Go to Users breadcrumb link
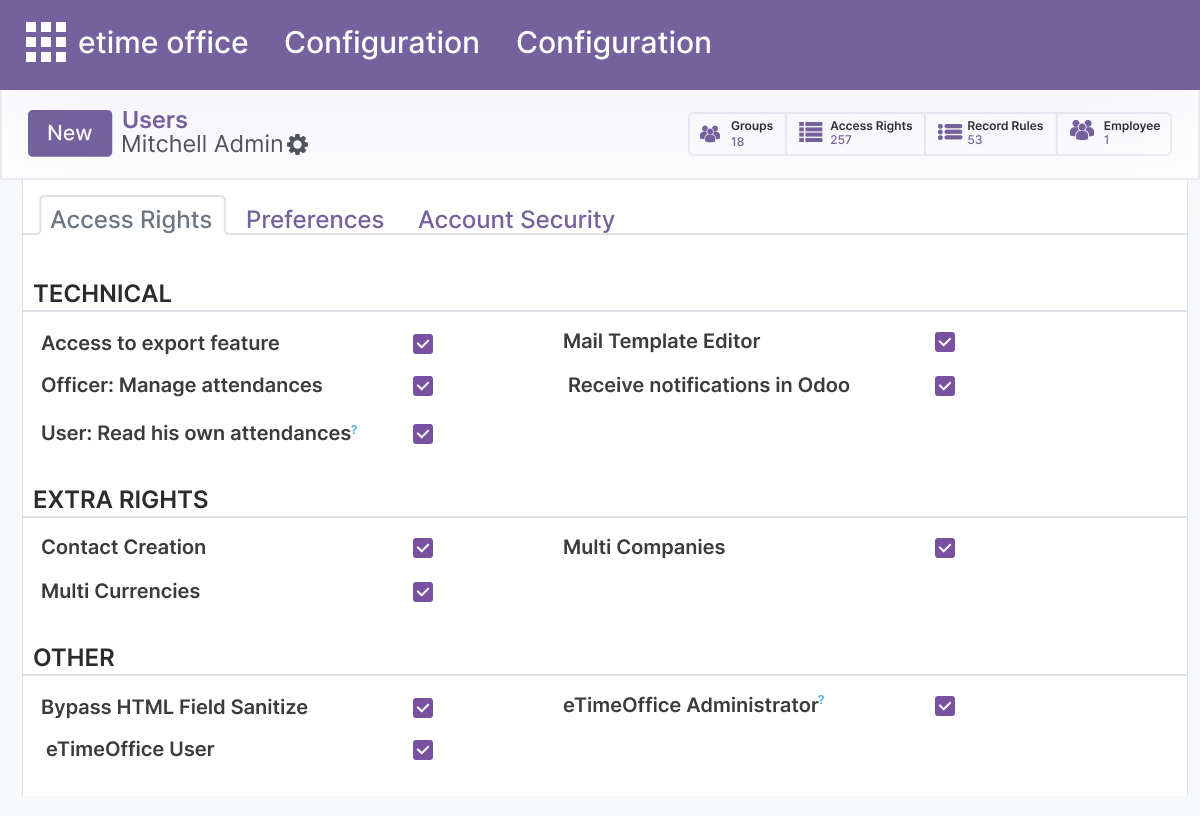The width and height of the screenshot is (1200, 816). click(x=155, y=120)
